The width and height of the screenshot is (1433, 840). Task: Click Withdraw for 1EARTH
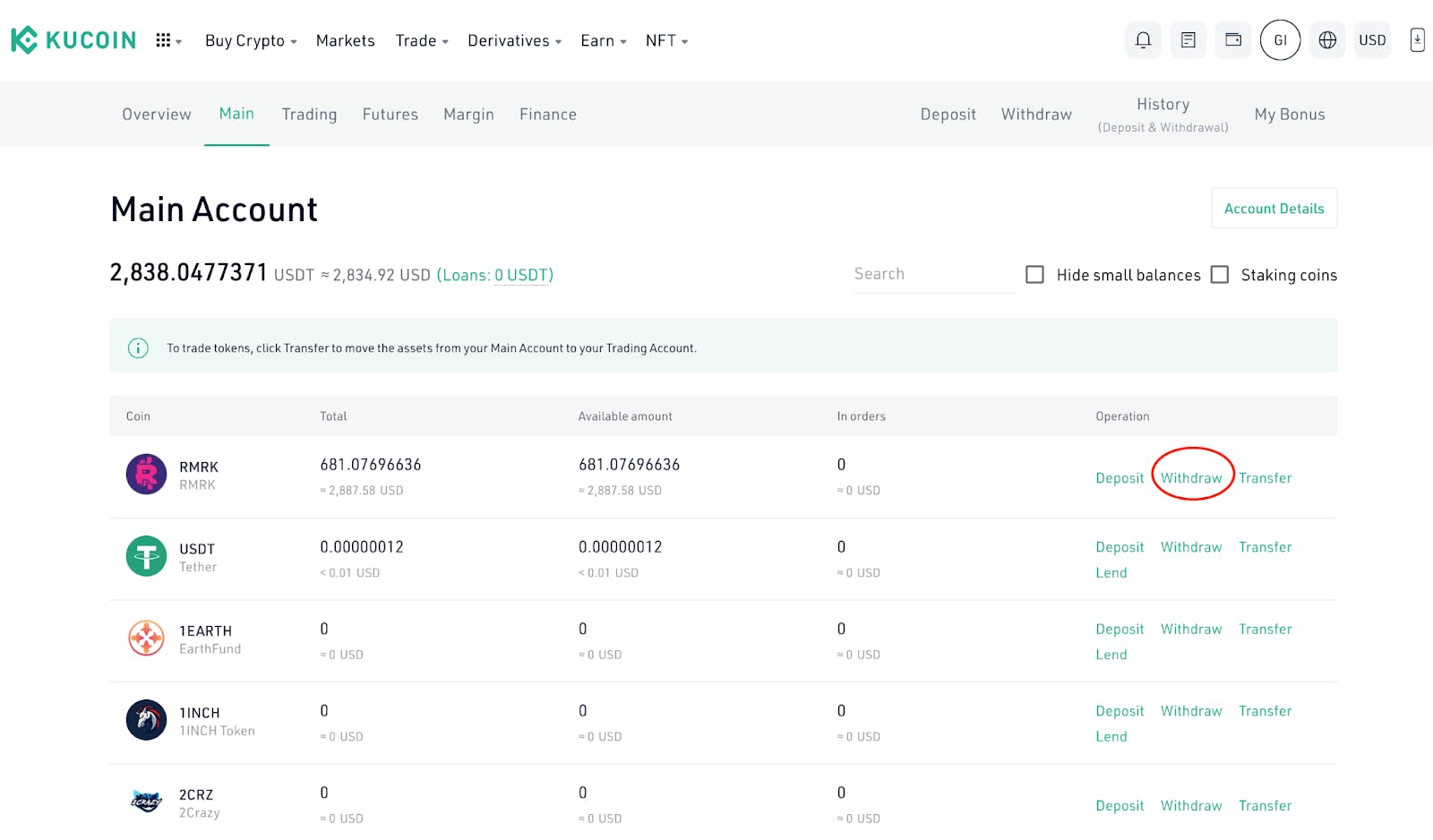[x=1191, y=629]
